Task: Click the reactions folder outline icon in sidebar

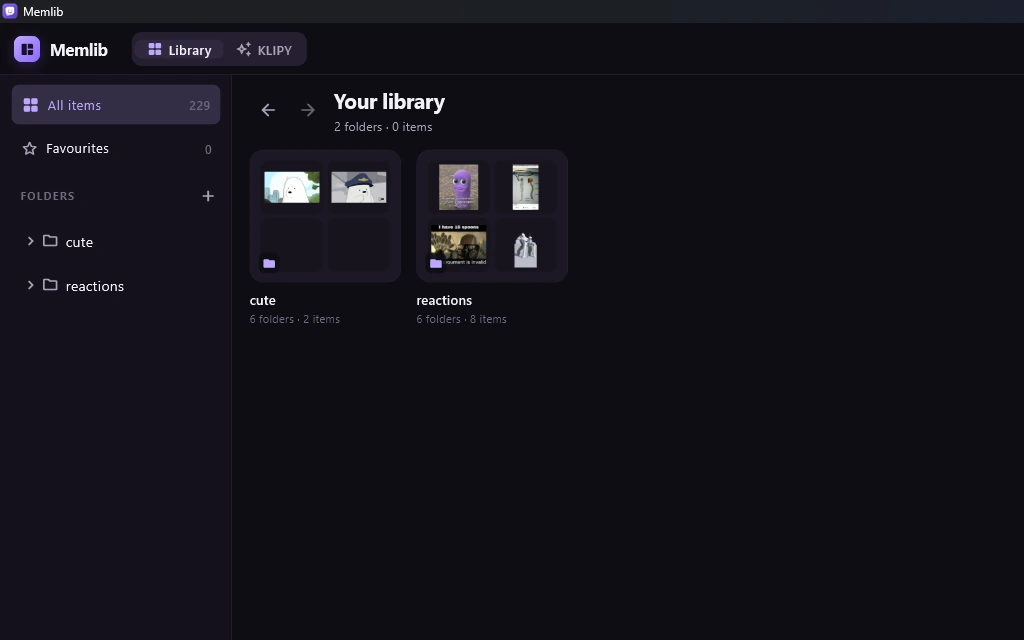Action: point(50,284)
